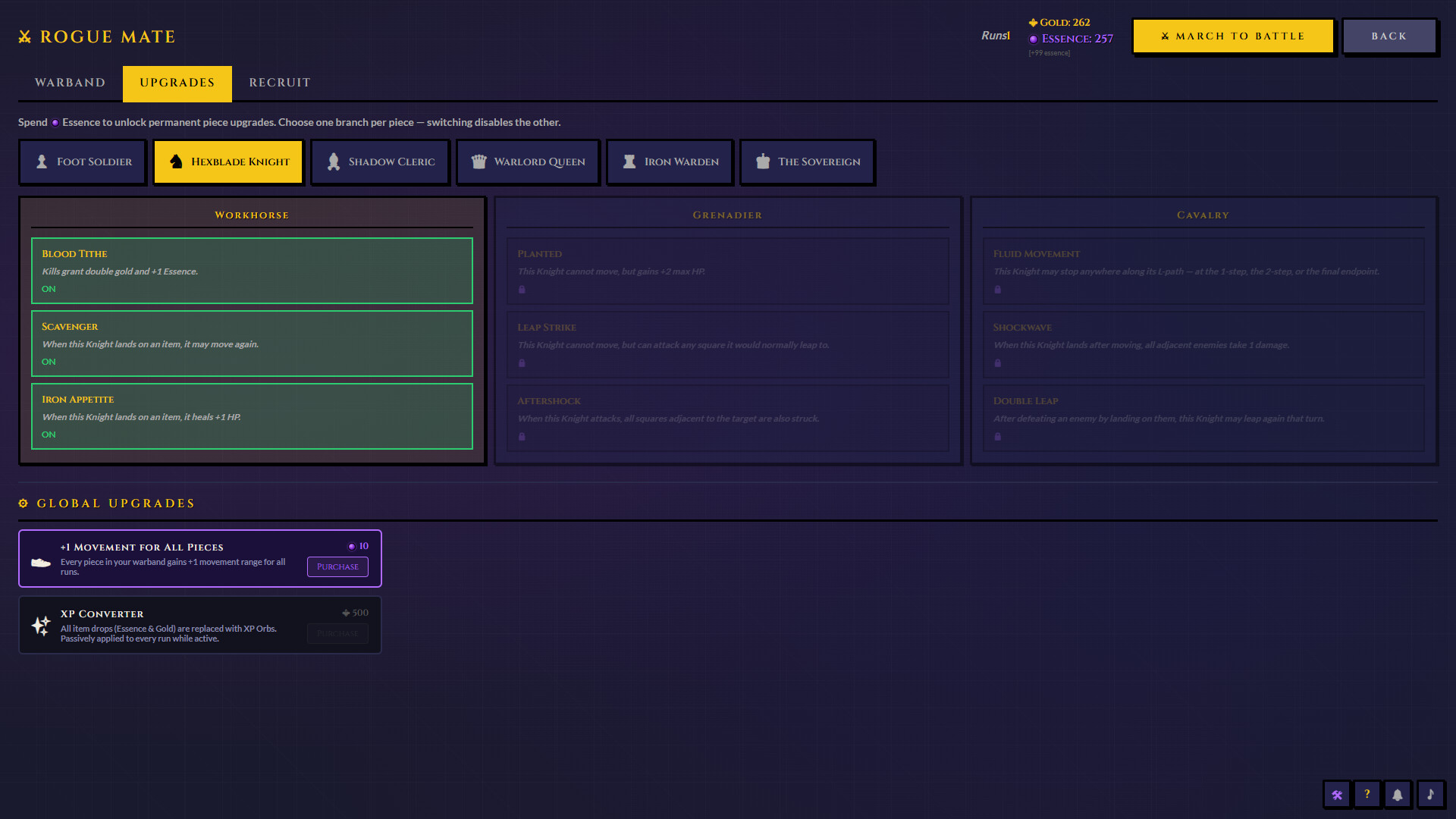Select the Warlord Queen crown icon
This screenshot has height=819, width=1456.
point(479,162)
